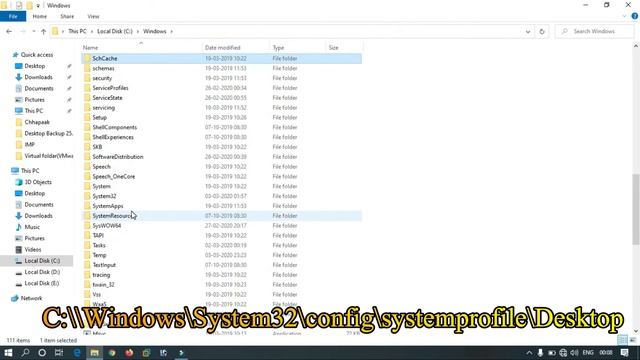Select the 'TextInput' folder name
Screen dimensions: 640x360
(104, 265)
